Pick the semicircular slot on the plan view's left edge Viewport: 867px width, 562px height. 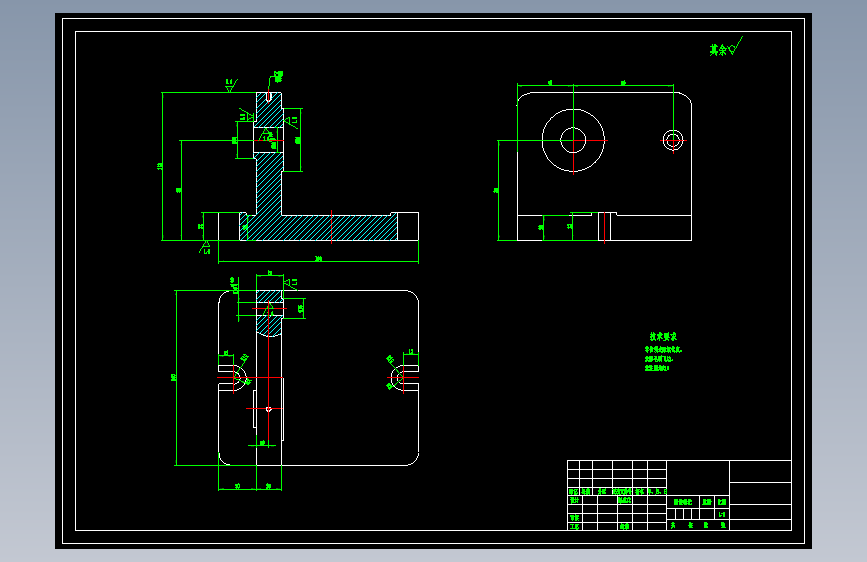234,378
